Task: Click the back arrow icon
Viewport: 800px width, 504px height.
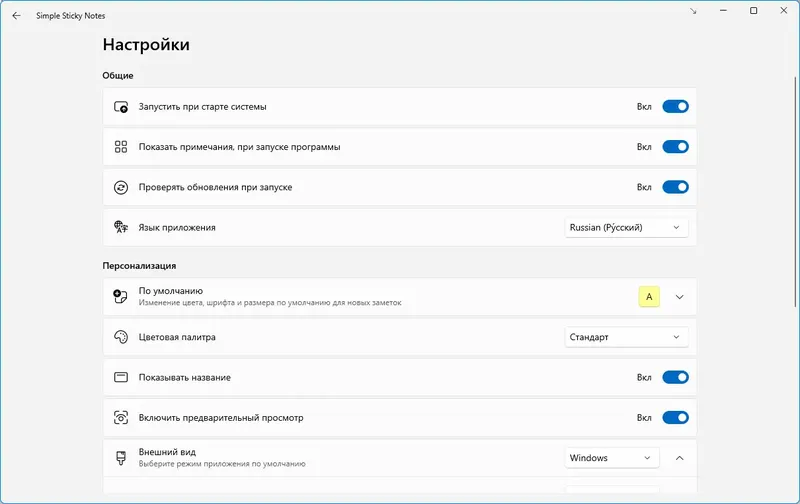Action: click(16, 15)
